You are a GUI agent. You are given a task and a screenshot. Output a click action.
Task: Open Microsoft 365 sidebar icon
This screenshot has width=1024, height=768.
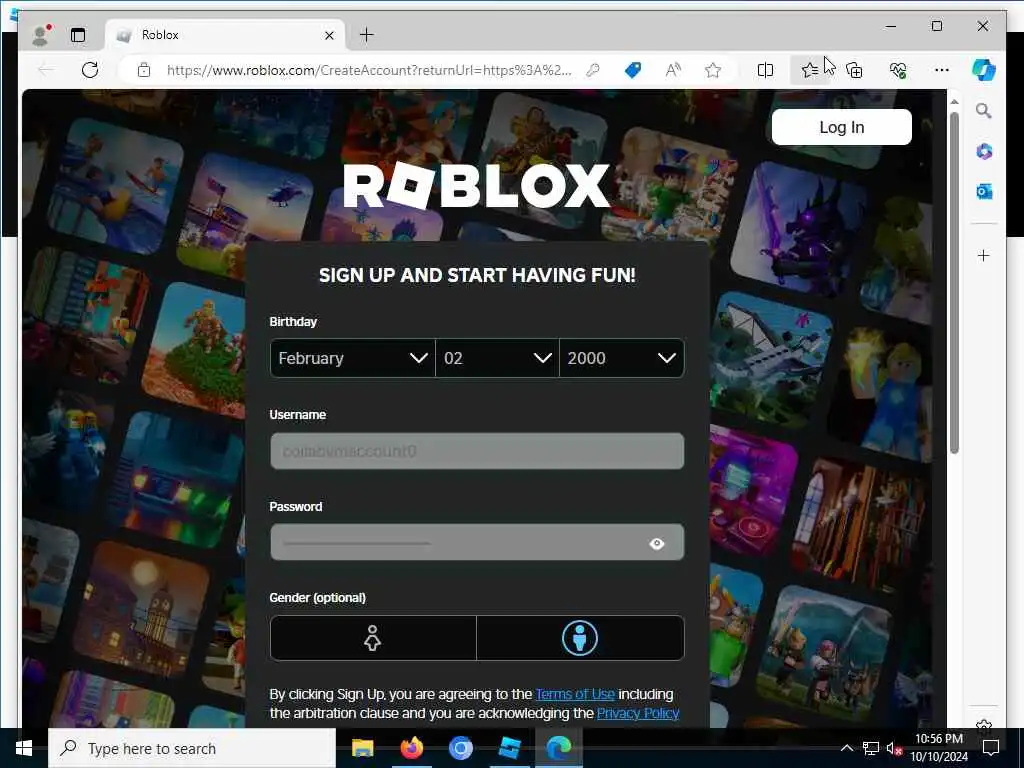coord(984,152)
